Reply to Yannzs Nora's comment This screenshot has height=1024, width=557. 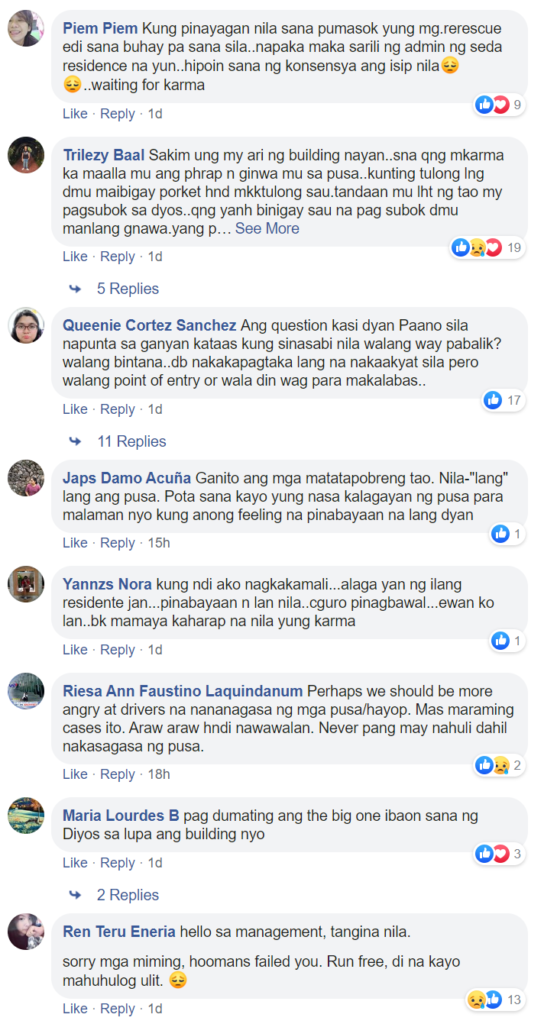pyautogui.click(x=118, y=650)
